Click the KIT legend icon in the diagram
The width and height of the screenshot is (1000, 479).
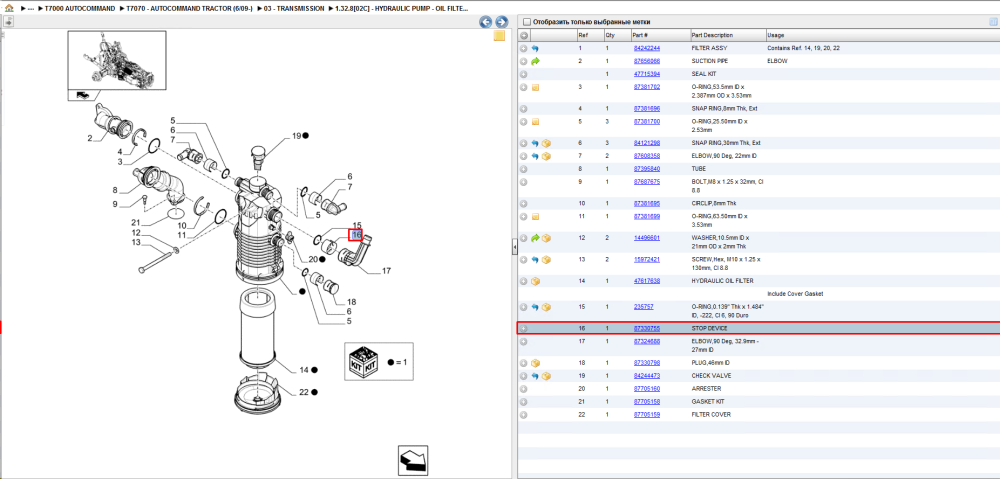(363, 362)
